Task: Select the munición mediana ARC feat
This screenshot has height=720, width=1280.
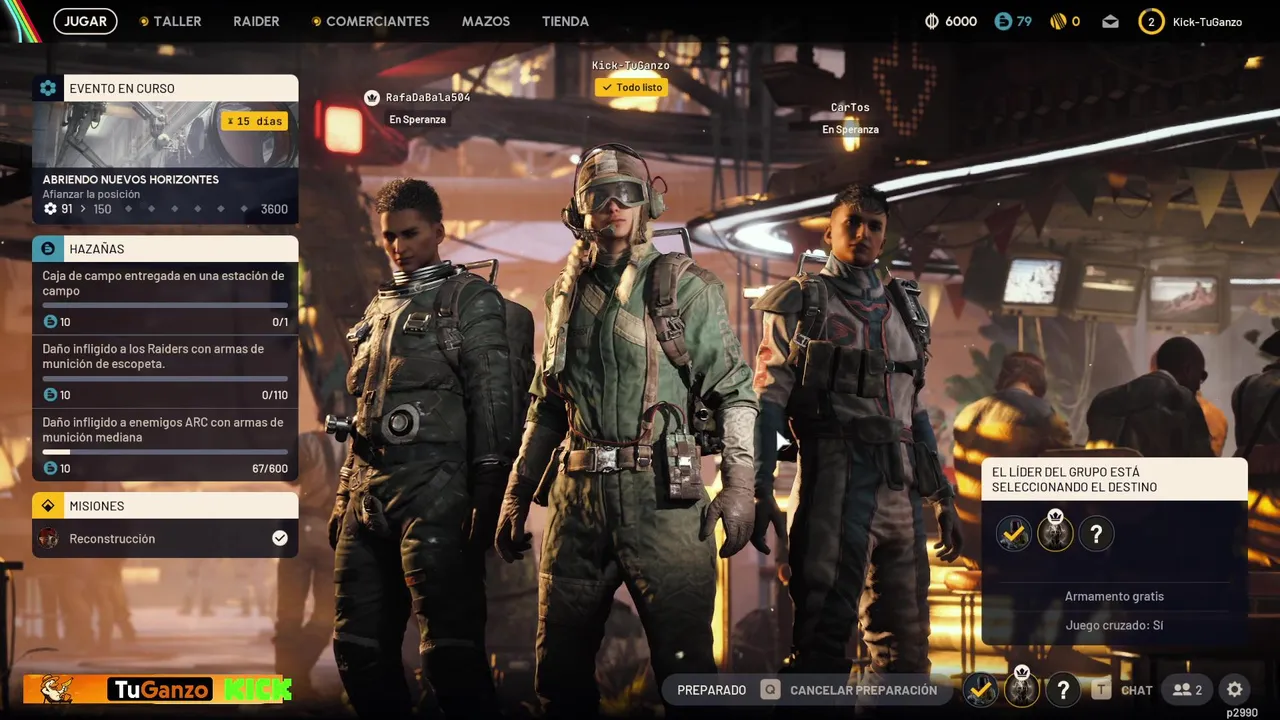Action: 165,444
